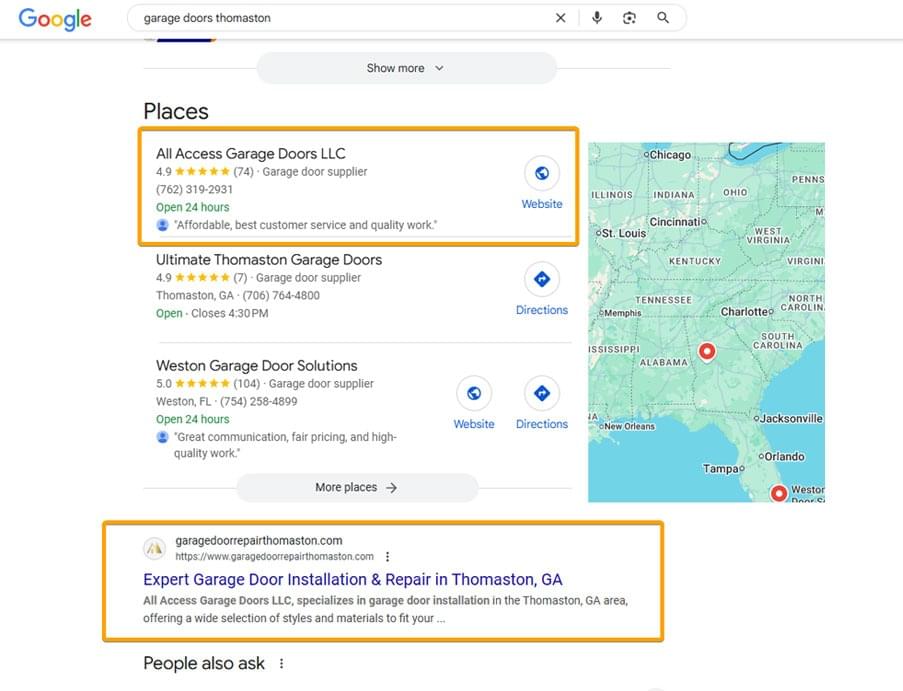The height and width of the screenshot is (691, 903).
Task: Click phone number (754) 258-4899
Action: 259,401
